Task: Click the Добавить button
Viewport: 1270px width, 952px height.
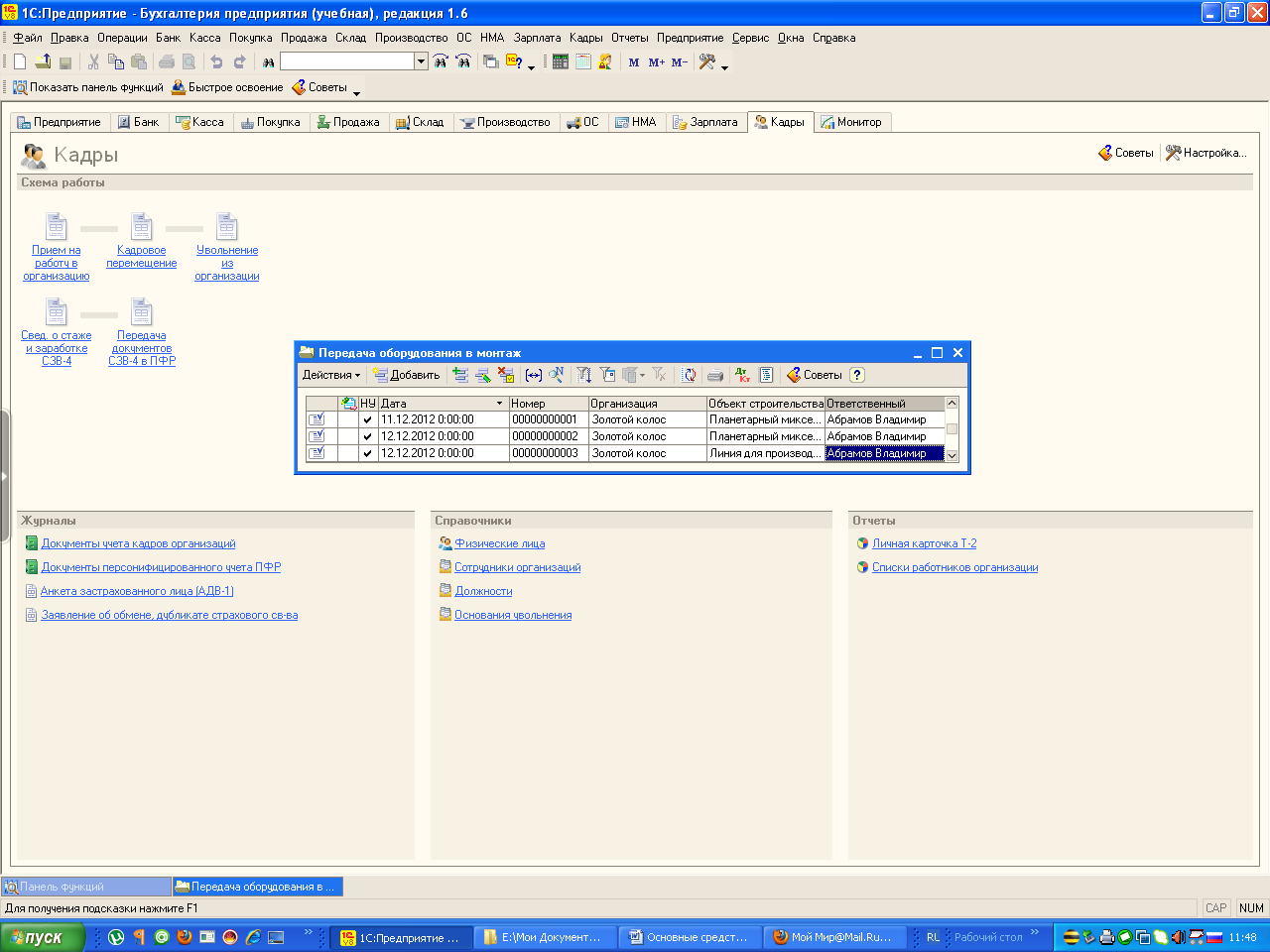Action: pyautogui.click(x=406, y=375)
